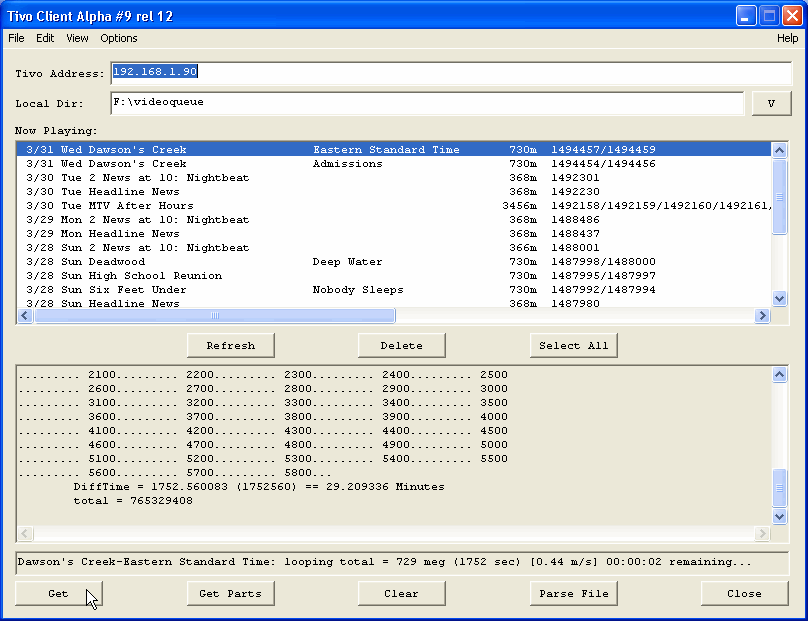Click Now Playing list scroll right arrow
The image size is (808, 621).
pyautogui.click(x=762, y=315)
